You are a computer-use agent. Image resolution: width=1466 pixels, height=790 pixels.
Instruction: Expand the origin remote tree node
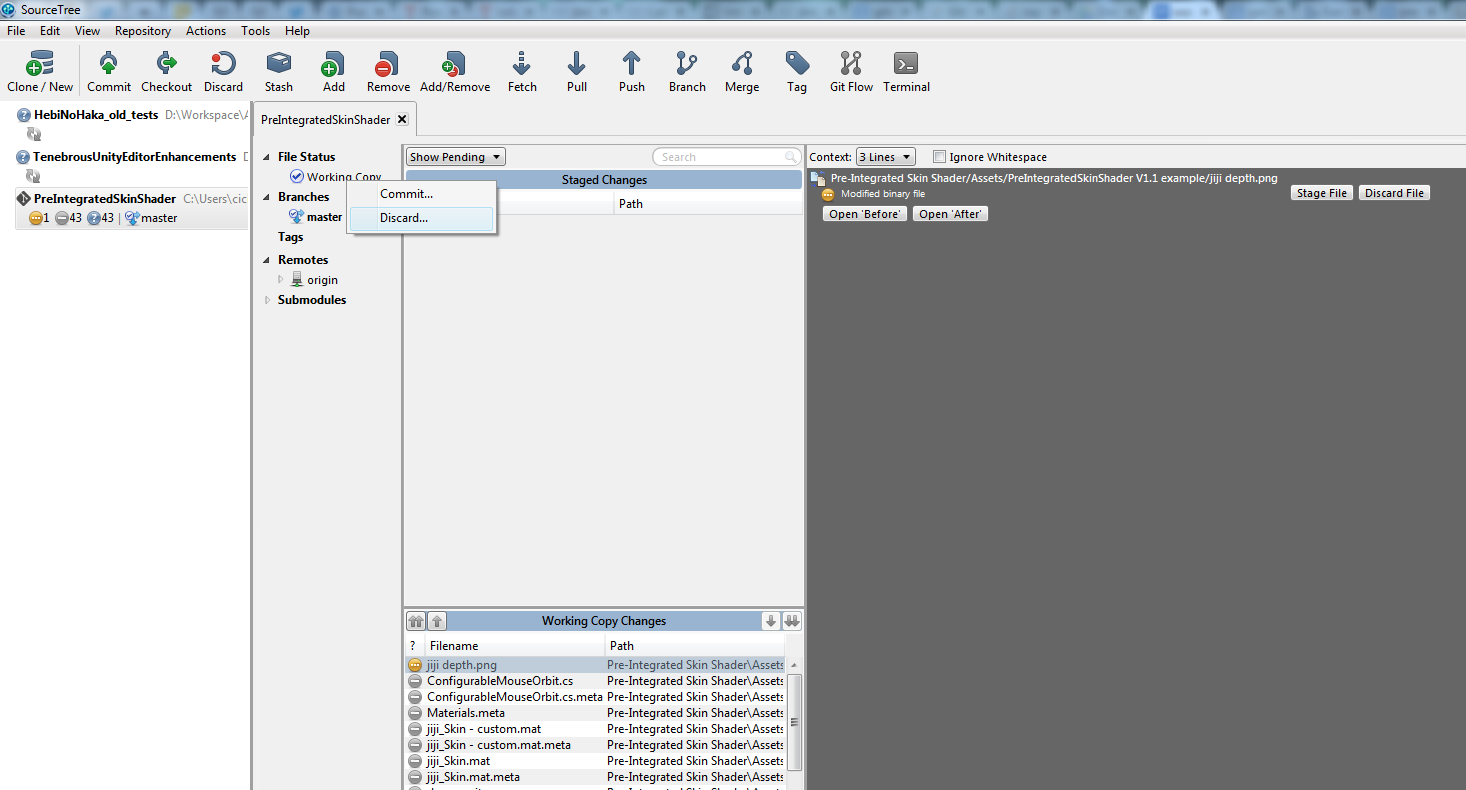pos(281,280)
